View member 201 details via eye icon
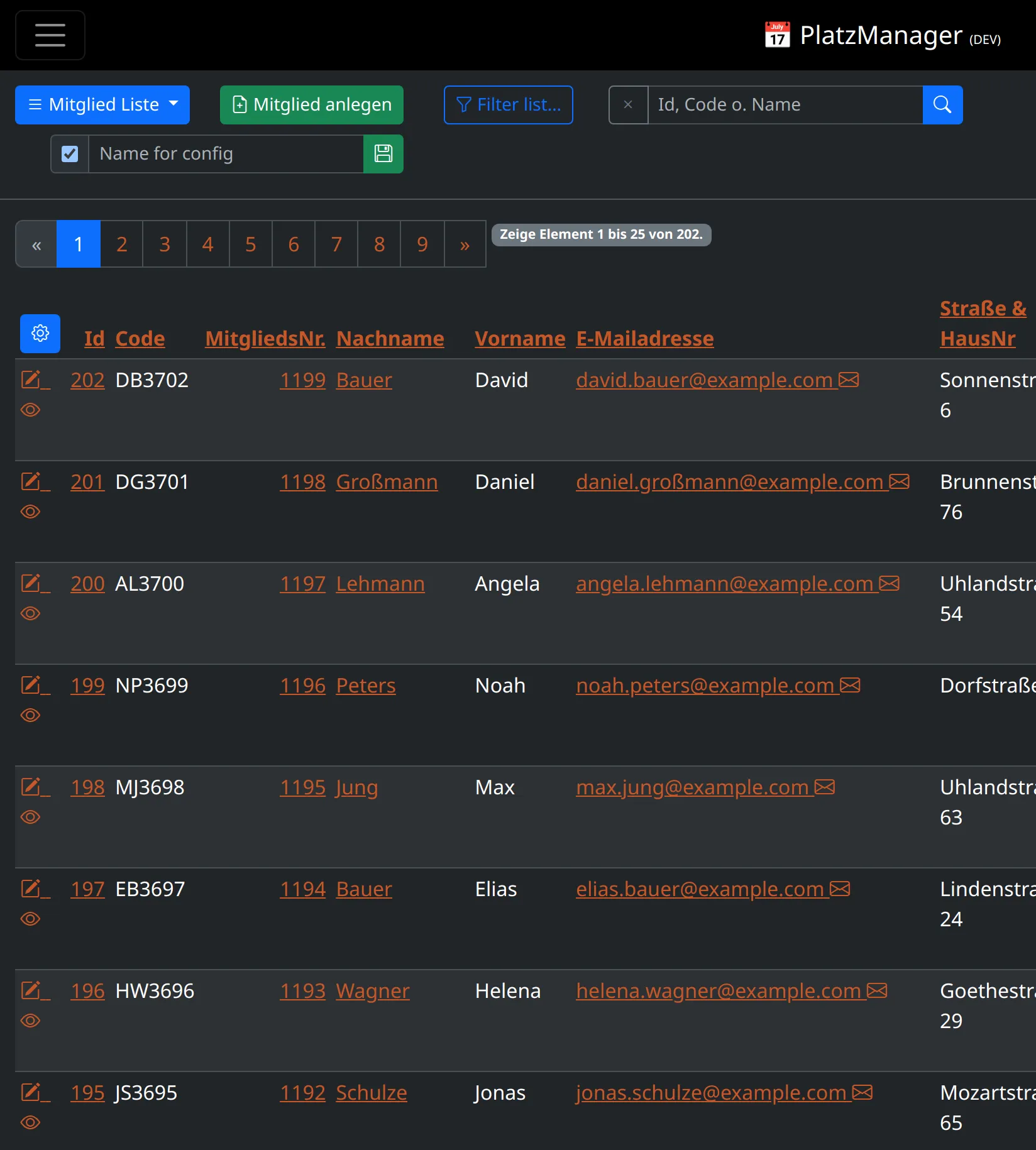The width and height of the screenshot is (1036, 1150). pos(30,512)
